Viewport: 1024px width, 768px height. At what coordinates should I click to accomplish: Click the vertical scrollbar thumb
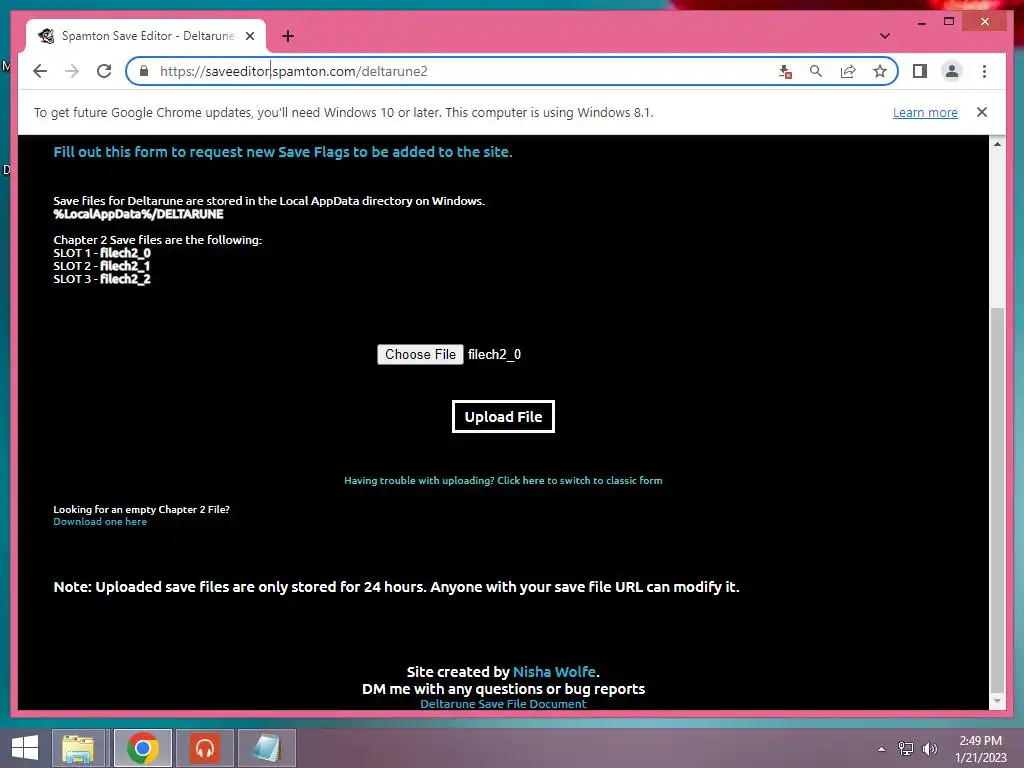point(997,500)
